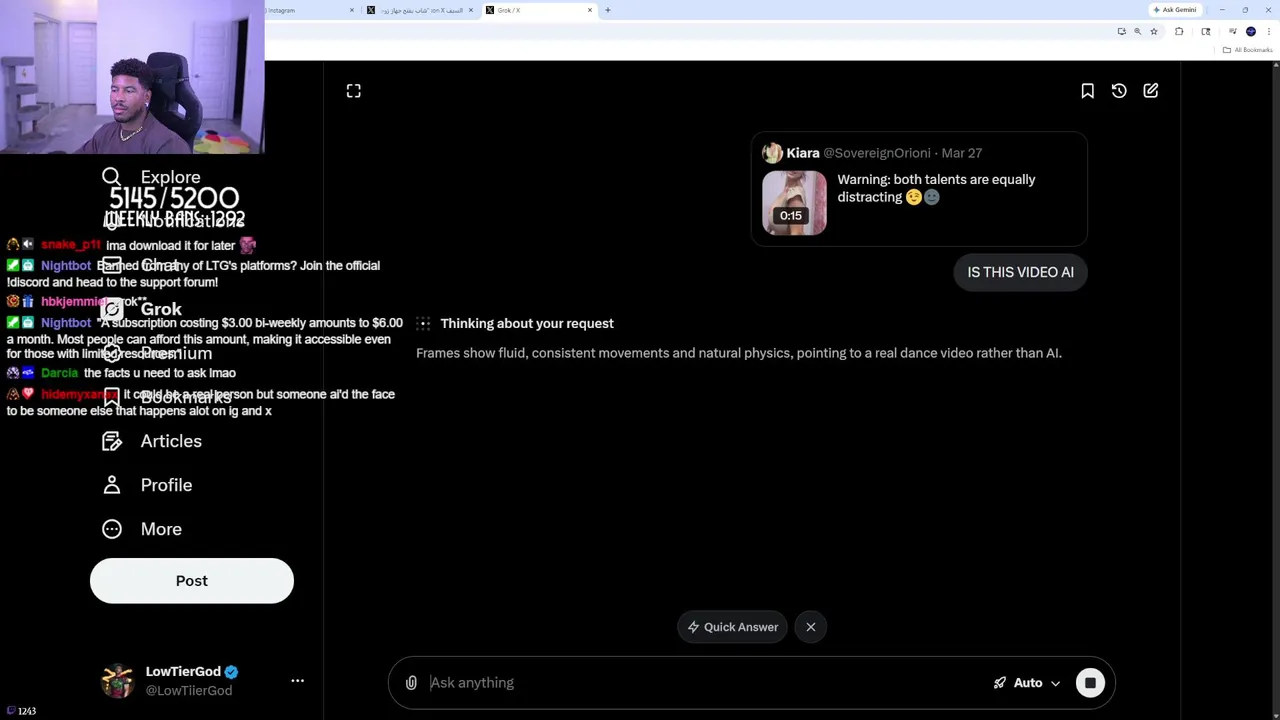Click the Quick Answer button
This screenshot has width=1280, height=720.
[x=732, y=627]
